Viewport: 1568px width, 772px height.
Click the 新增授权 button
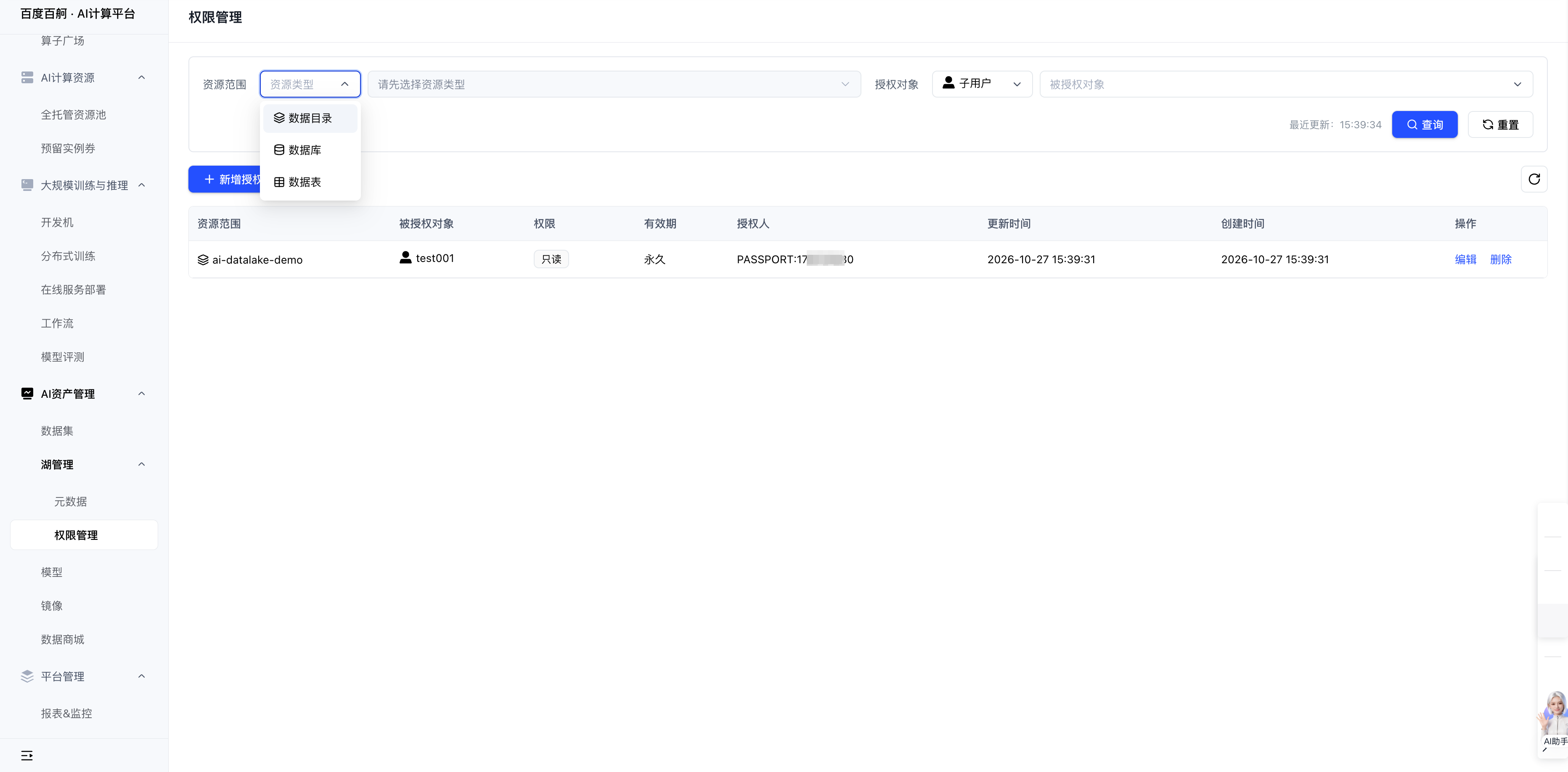225,179
